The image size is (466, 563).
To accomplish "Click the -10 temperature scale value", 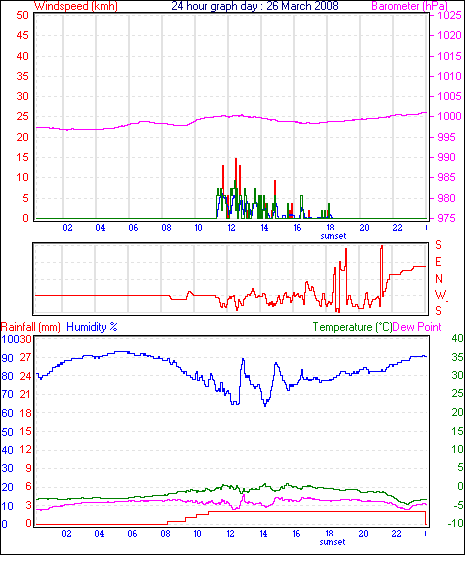I will [455, 524].
